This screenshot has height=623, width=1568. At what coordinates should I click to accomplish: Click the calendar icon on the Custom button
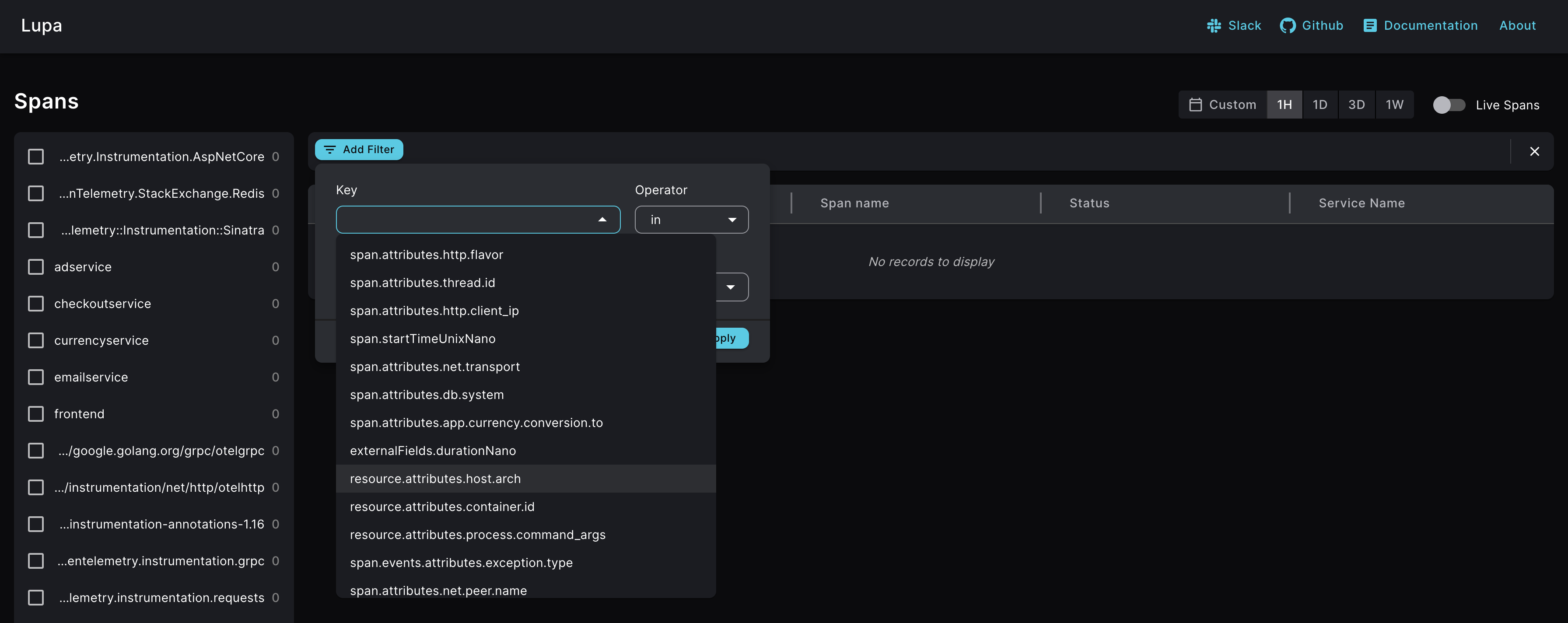pyautogui.click(x=1197, y=104)
